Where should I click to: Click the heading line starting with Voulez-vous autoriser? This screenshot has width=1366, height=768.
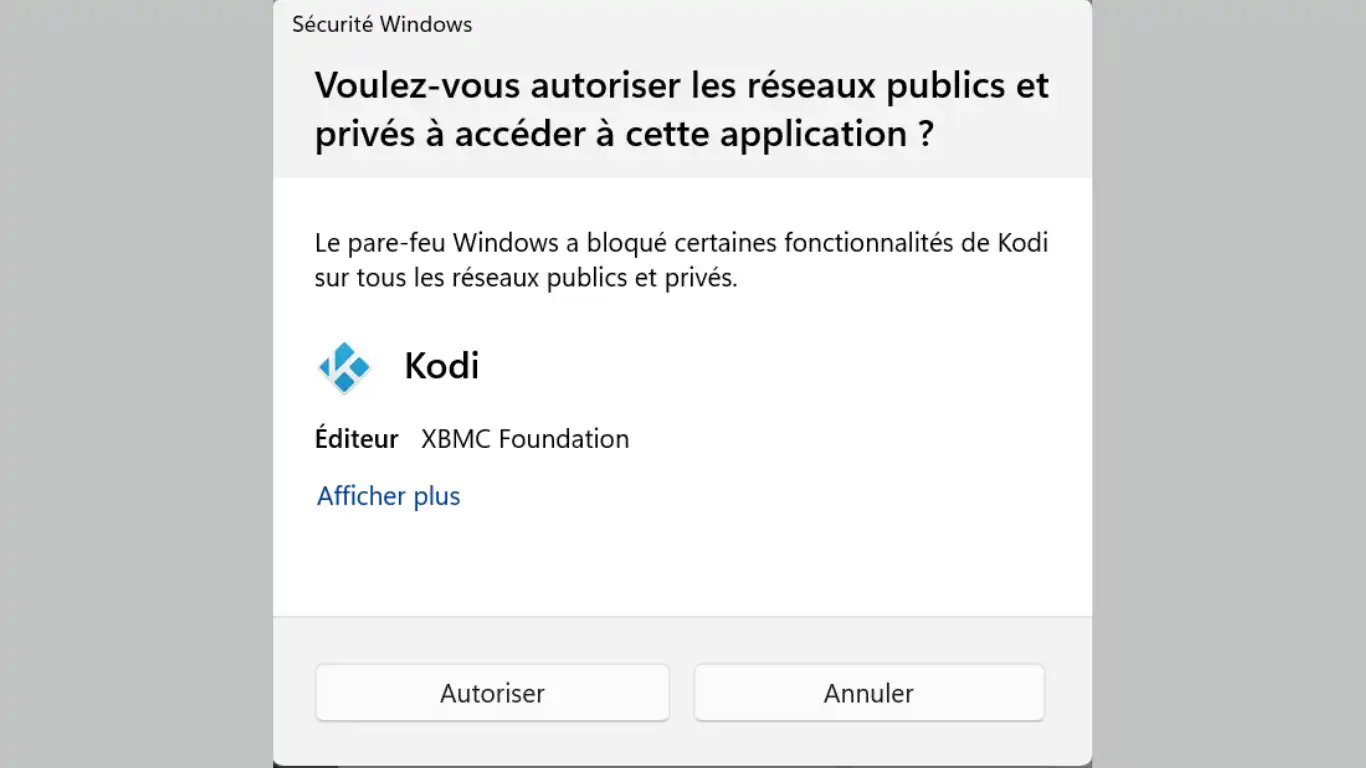(x=681, y=86)
